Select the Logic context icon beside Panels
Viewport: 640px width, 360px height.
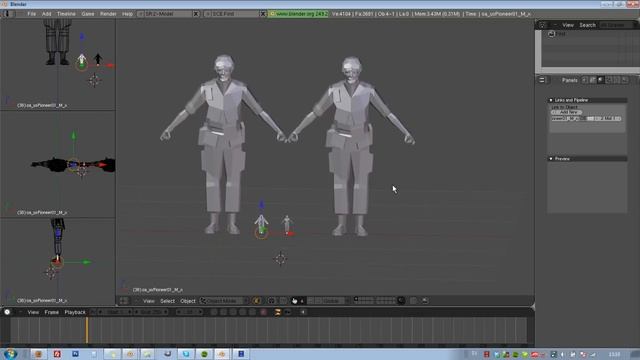pyautogui.click(x=585, y=80)
